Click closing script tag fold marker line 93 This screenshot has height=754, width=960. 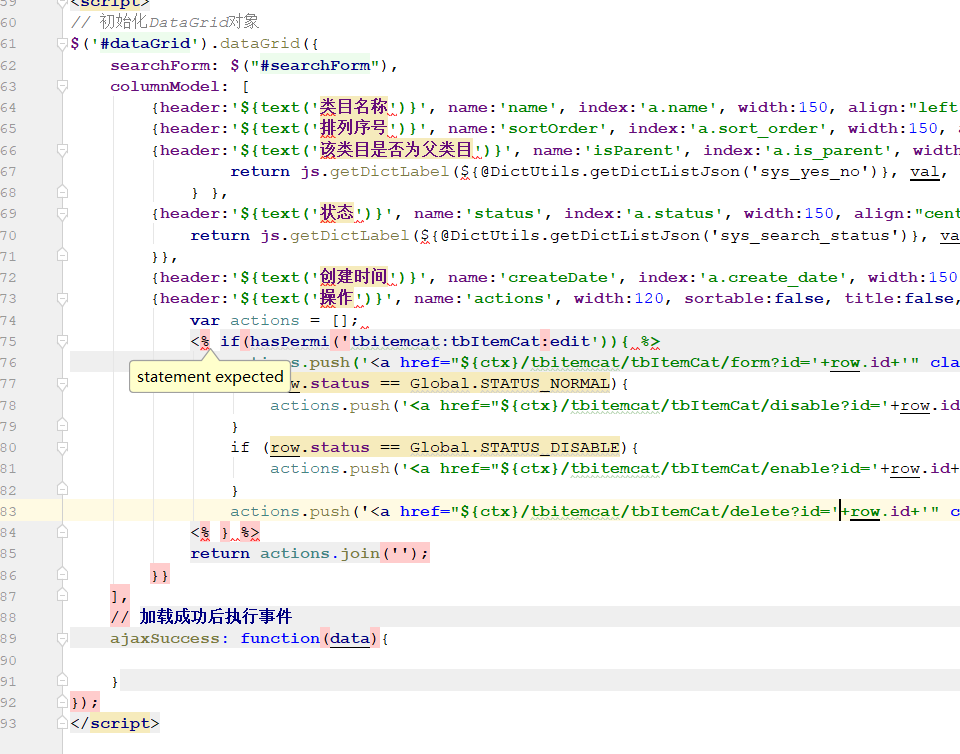(62, 723)
